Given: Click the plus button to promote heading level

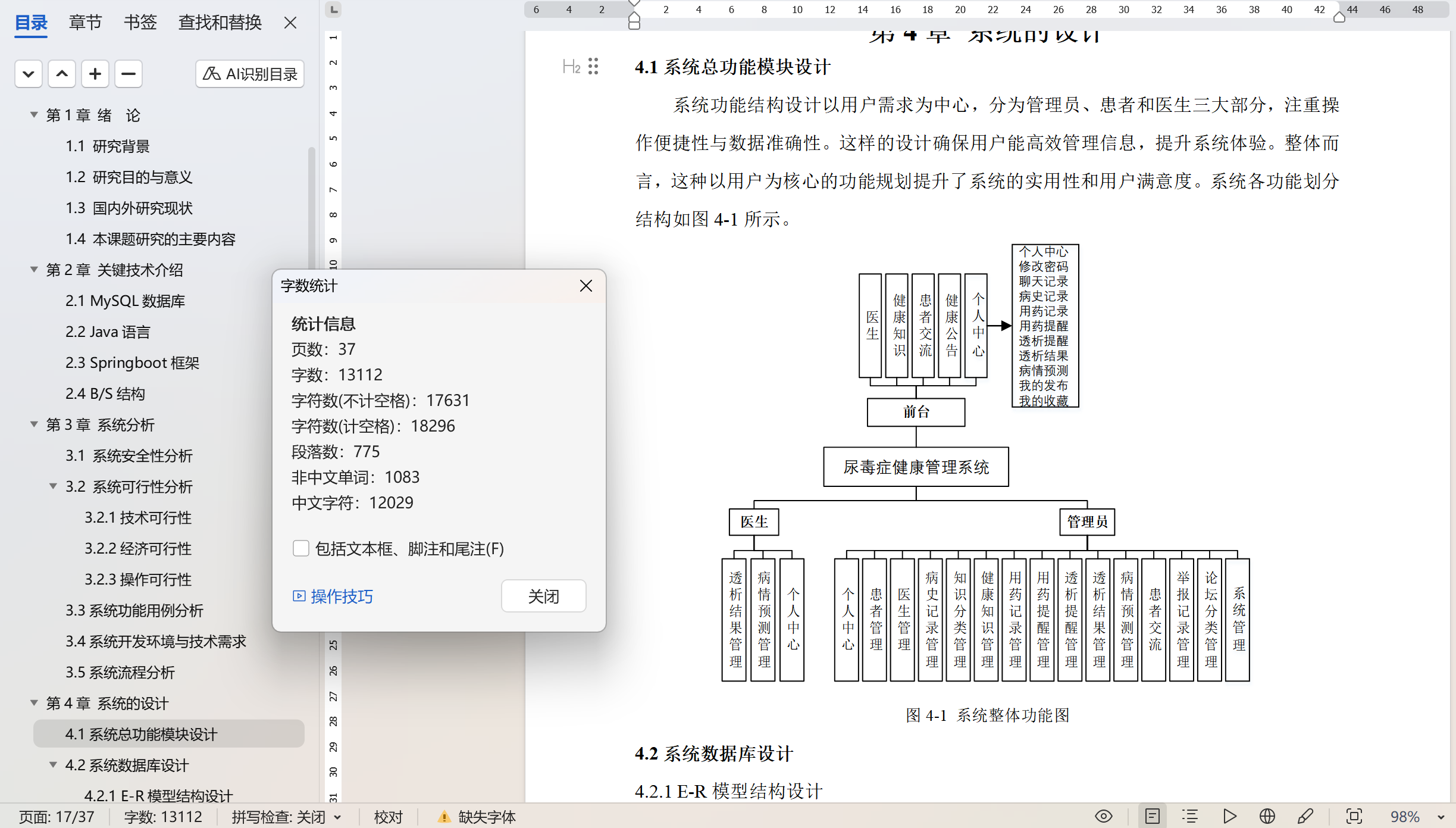Looking at the screenshot, I should (95, 74).
